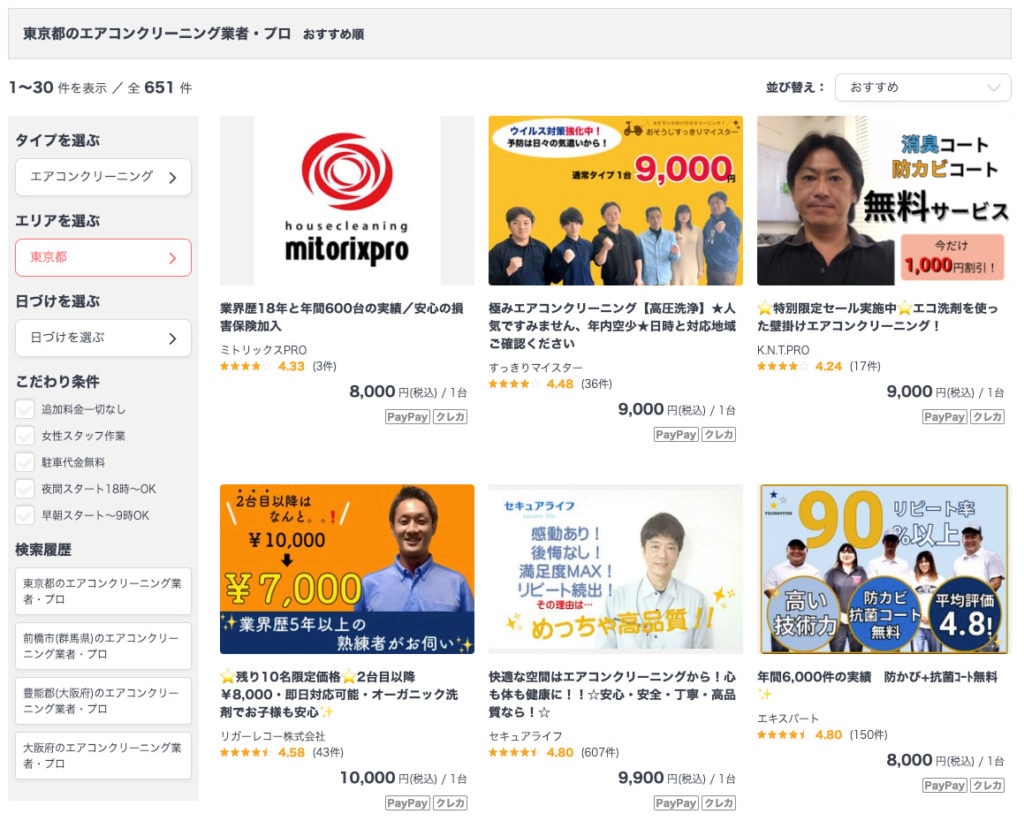Image resolution: width=1024 pixels, height=829 pixels.
Task: Click the クレカ badge on セキュアライフ listing
Action: 718,803
